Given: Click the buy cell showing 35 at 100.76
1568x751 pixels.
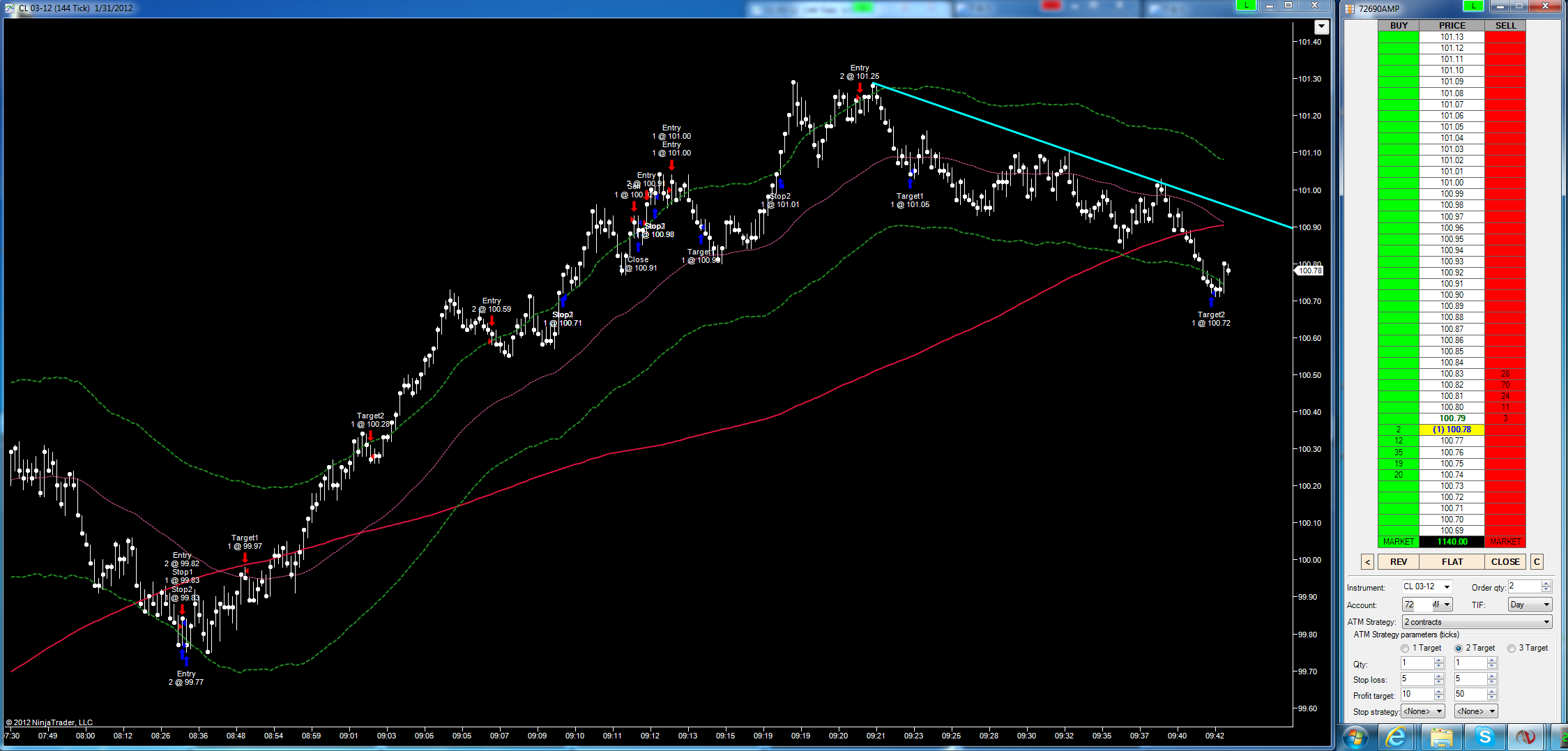Looking at the screenshot, I should click(1399, 453).
